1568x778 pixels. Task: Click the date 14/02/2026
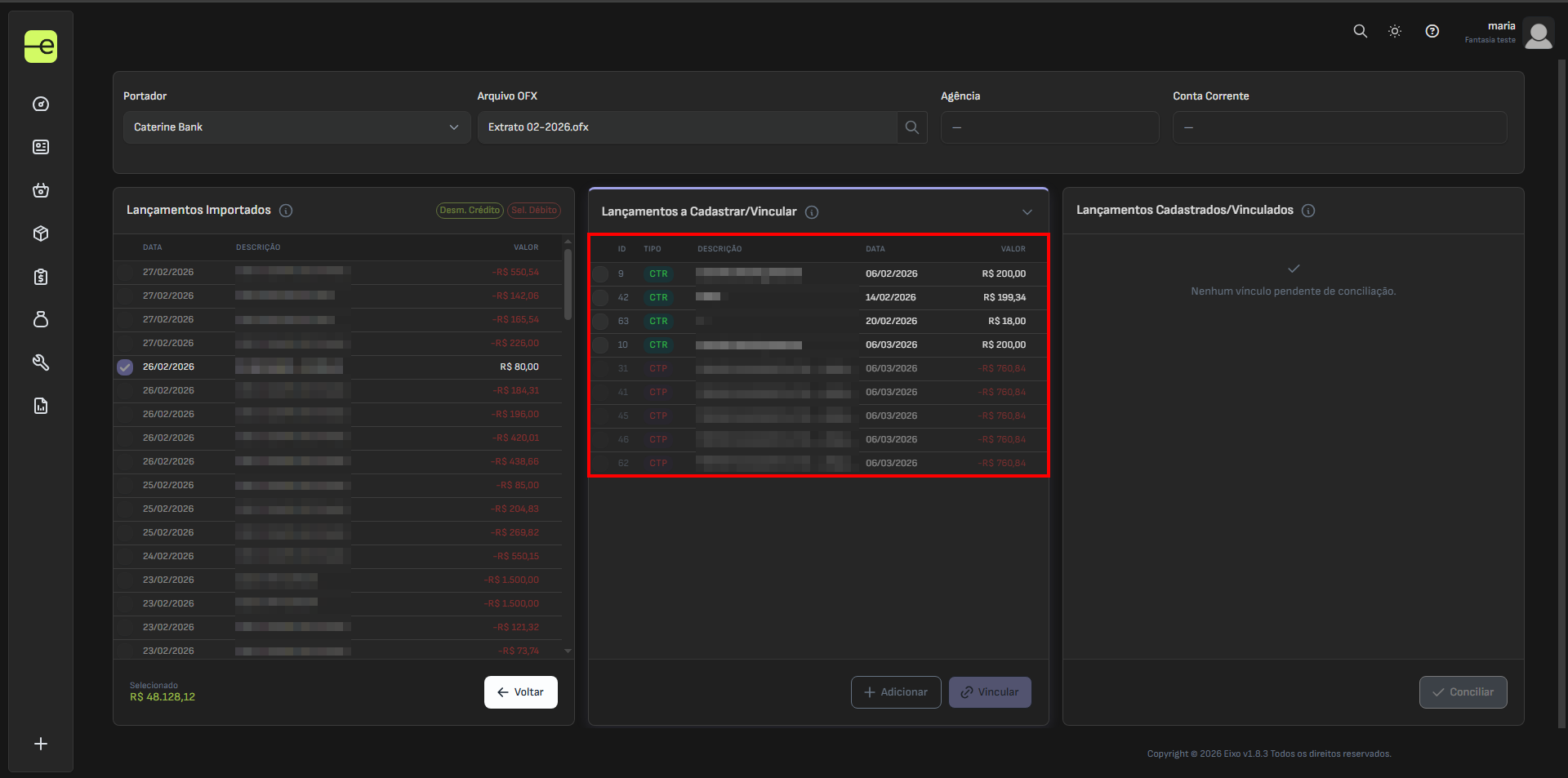[891, 298]
